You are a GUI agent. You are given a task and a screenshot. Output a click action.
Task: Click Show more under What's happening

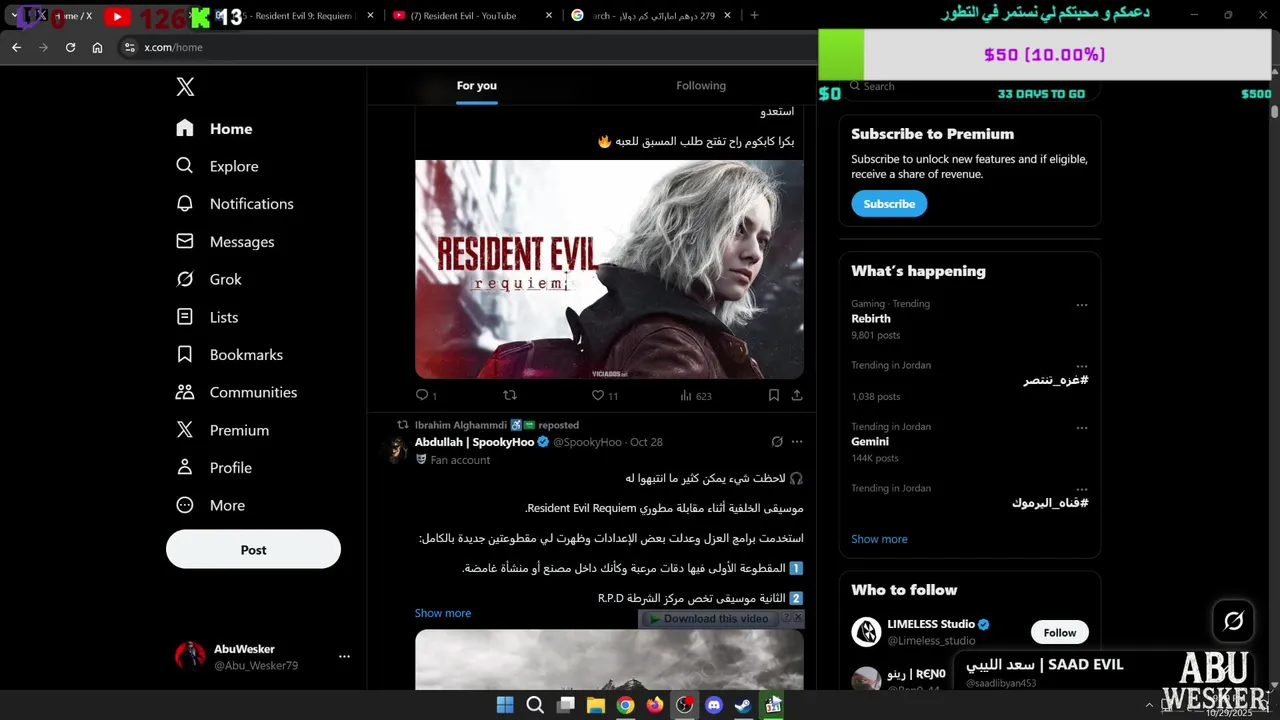879,539
